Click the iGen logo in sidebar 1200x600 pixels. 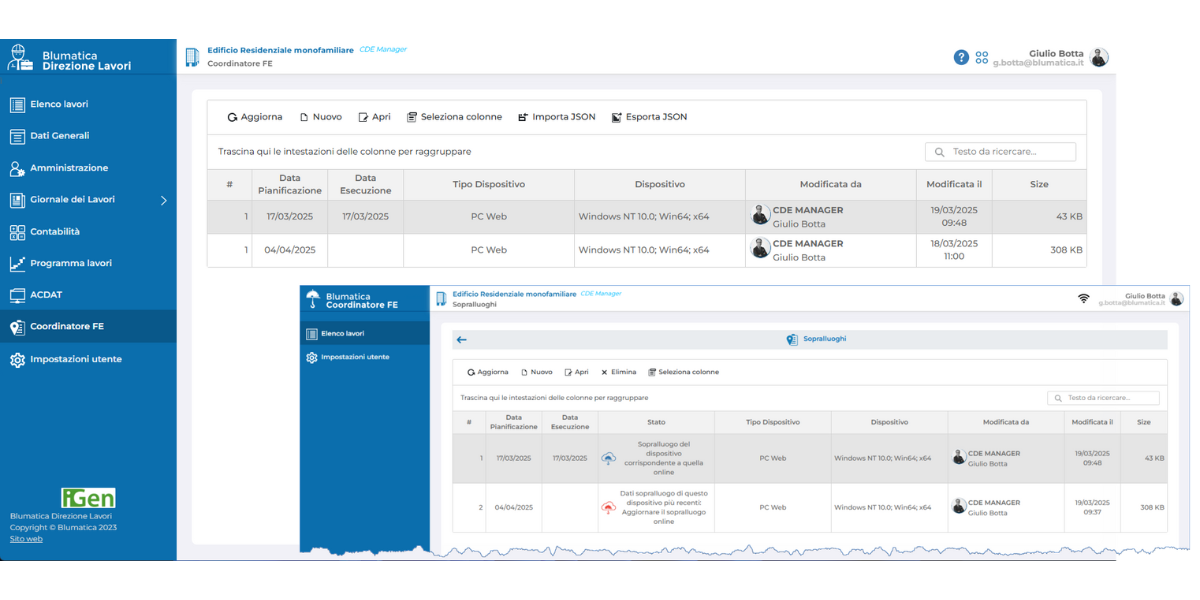click(88, 498)
